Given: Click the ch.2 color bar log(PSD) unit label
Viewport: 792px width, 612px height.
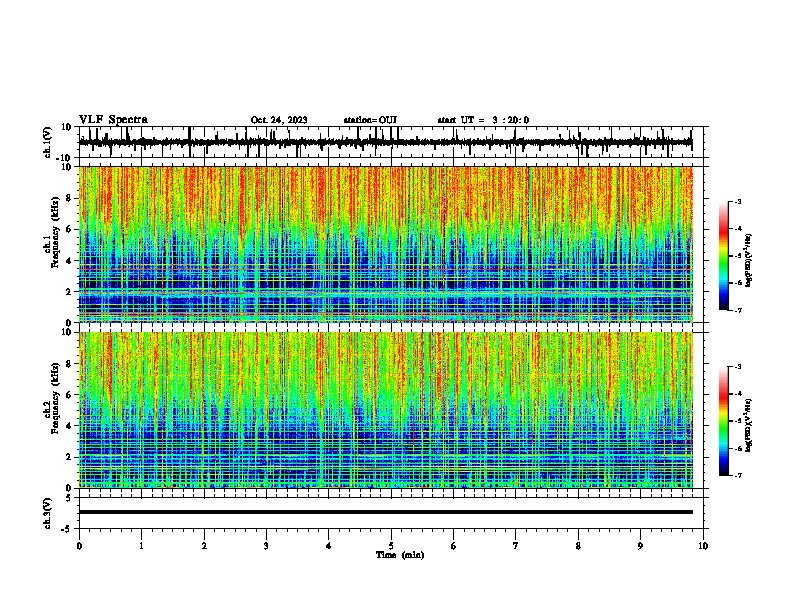Looking at the screenshot, I should [749, 425].
